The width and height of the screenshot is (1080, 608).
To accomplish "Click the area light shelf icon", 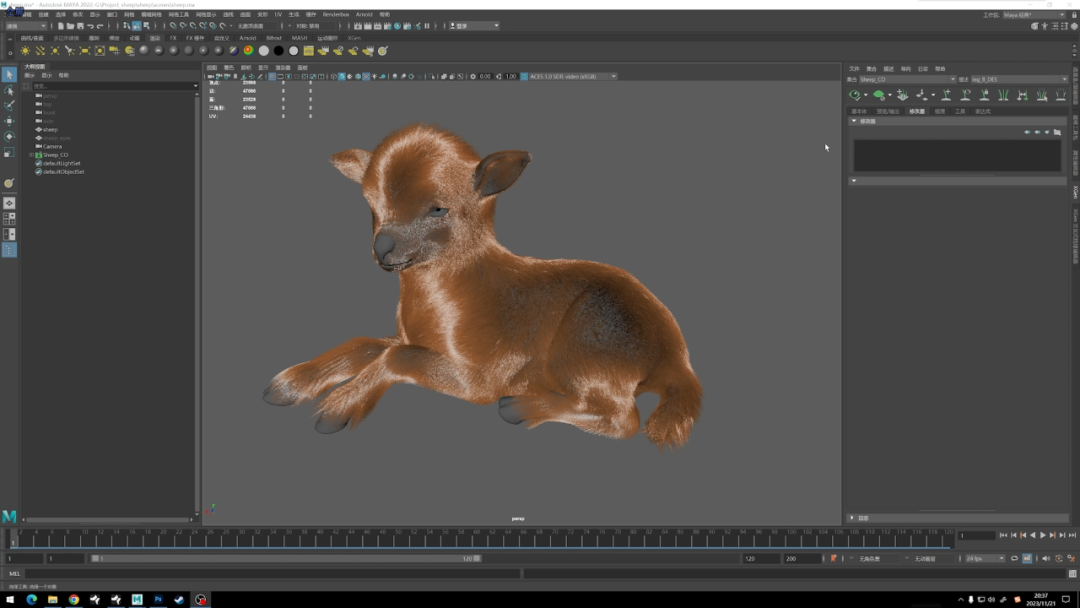I will point(85,51).
